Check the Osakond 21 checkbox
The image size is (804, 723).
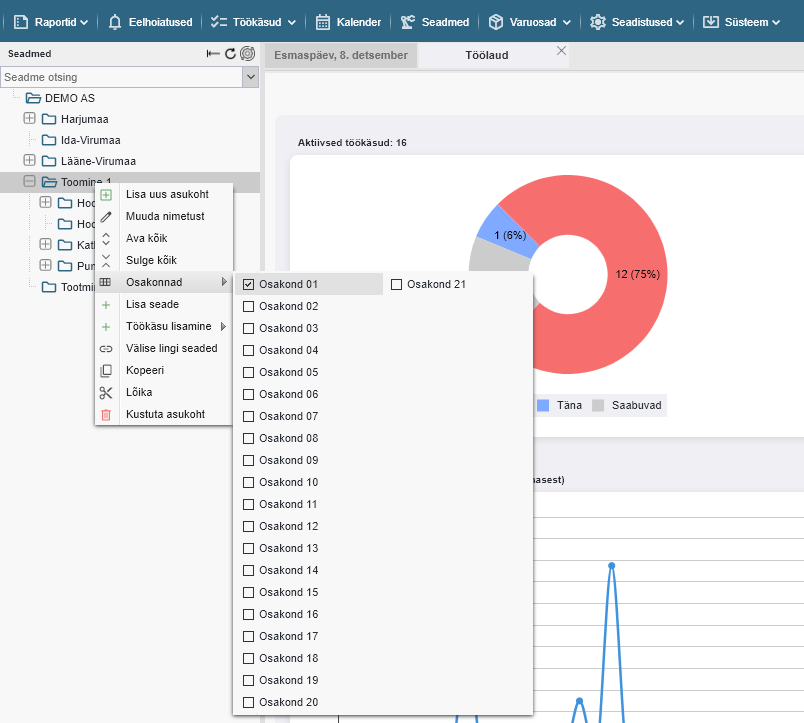(x=397, y=284)
